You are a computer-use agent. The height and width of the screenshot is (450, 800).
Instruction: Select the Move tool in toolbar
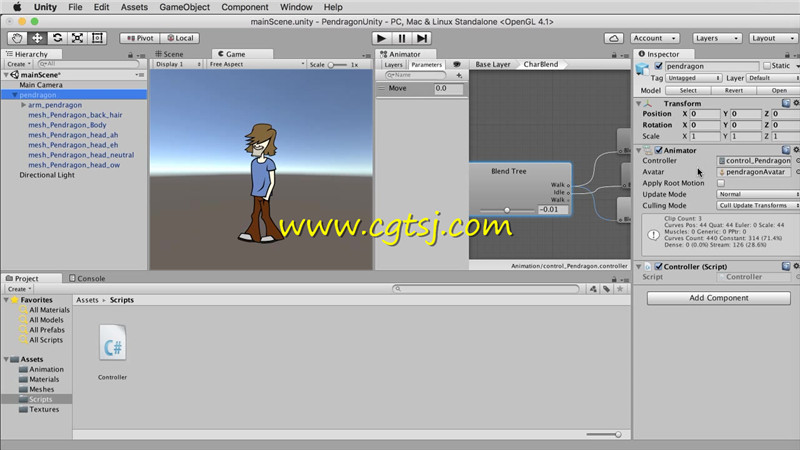(37, 38)
